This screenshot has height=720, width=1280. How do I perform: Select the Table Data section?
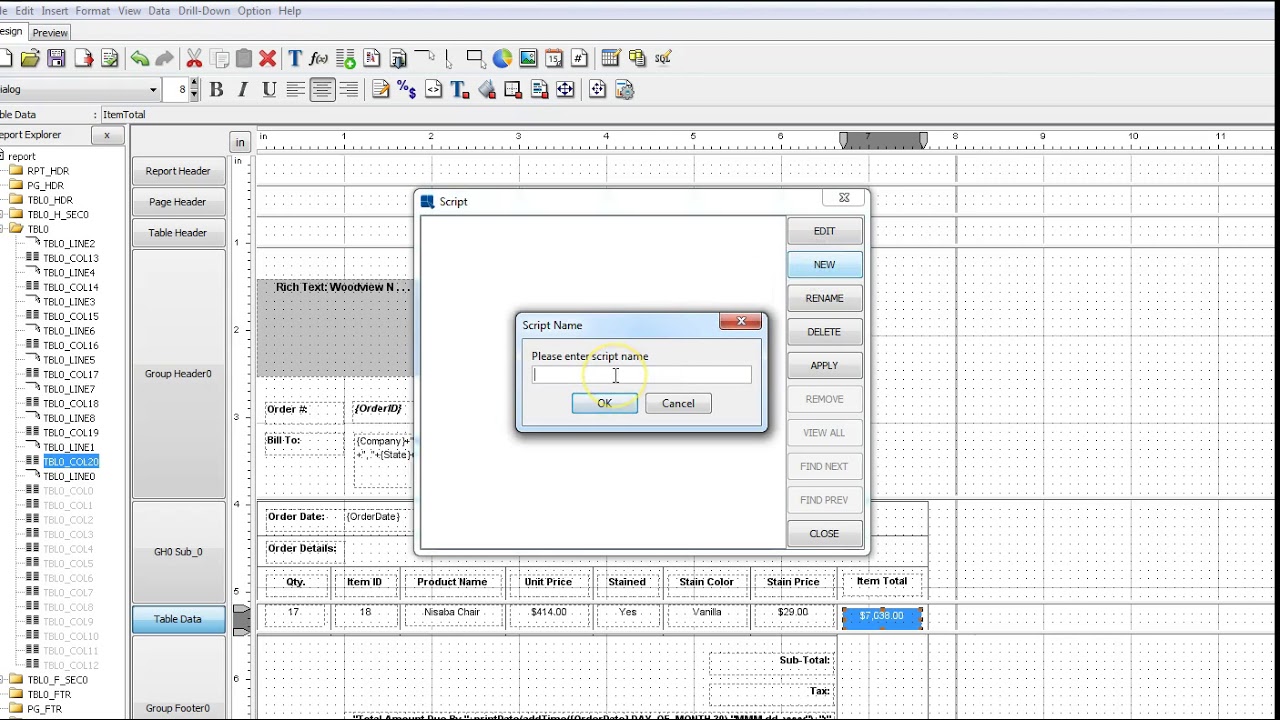click(178, 619)
